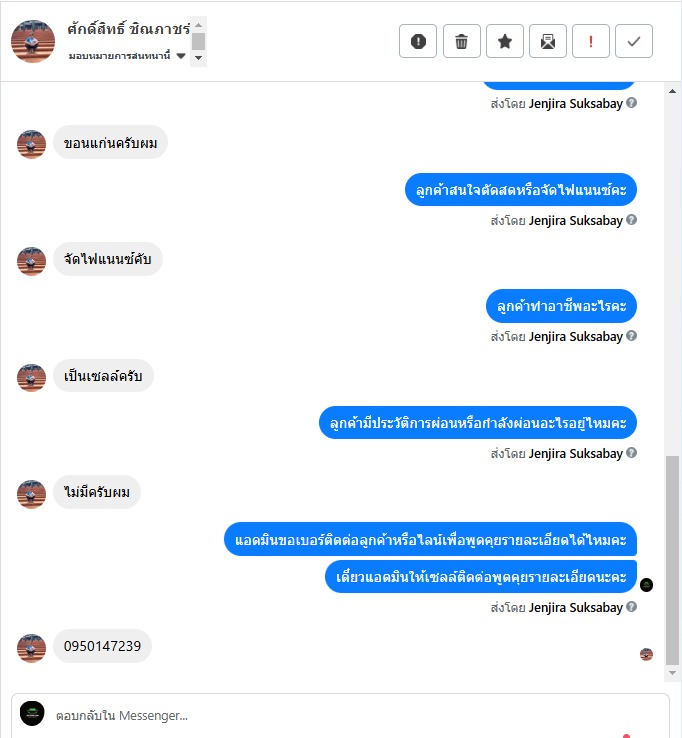Select the phone number message 0950147239

coord(102,646)
